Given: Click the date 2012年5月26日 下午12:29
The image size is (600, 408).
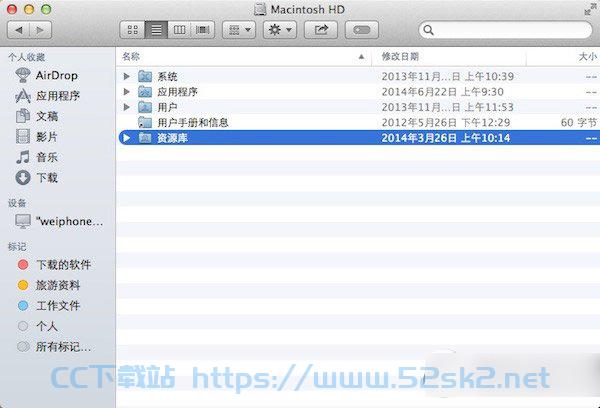Looking at the screenshot, I should [x=446, y=122].
